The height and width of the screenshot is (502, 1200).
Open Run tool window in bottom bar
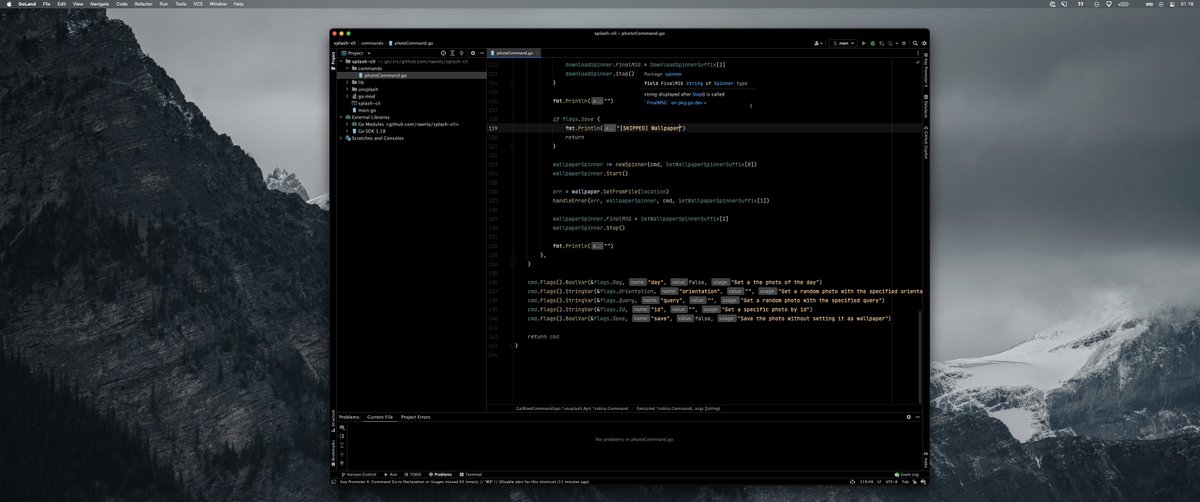click(x=391, y=474)
